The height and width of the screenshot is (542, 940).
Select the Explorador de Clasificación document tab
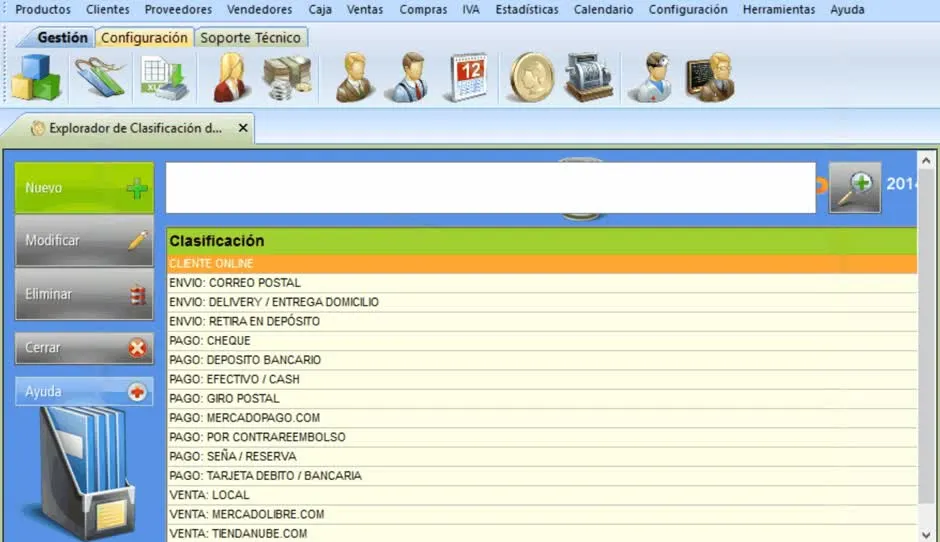(135, 128)
